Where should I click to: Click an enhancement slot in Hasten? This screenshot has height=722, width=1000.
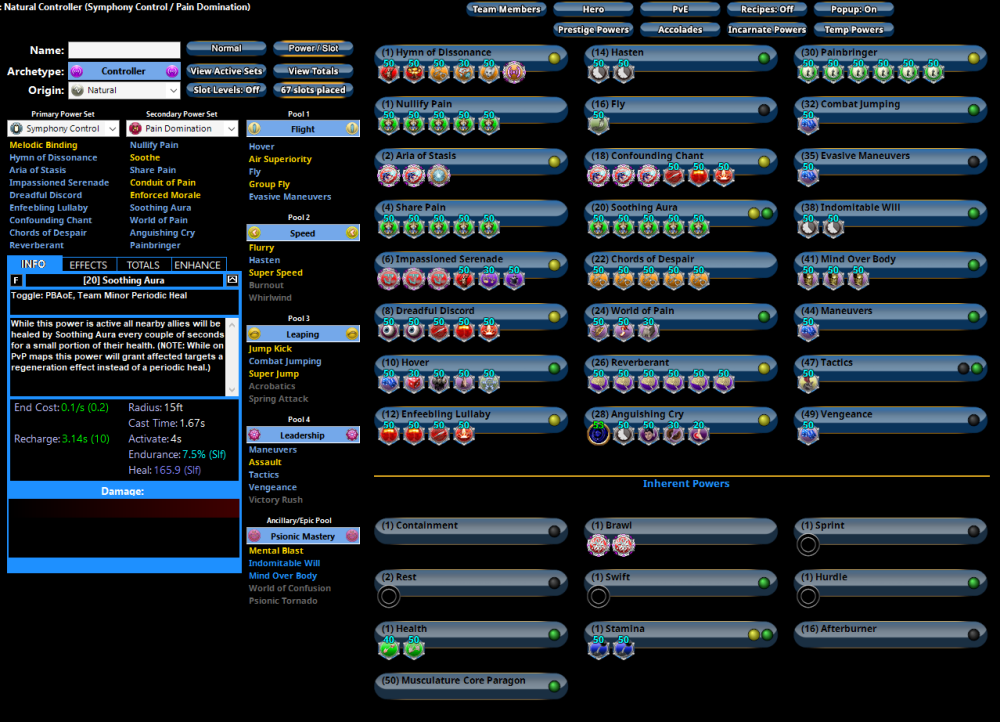point(598,72)
